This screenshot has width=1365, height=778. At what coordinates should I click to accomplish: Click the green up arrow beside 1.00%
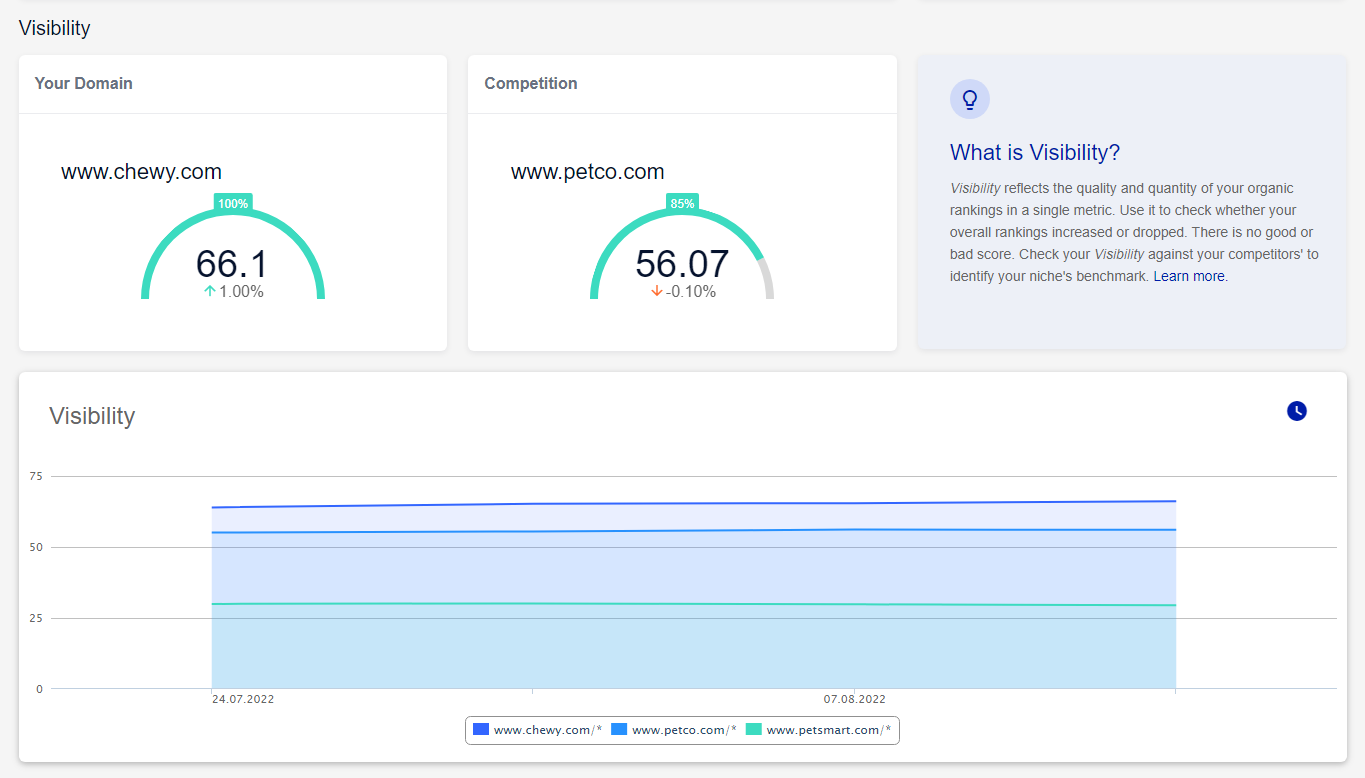point(210,291)
